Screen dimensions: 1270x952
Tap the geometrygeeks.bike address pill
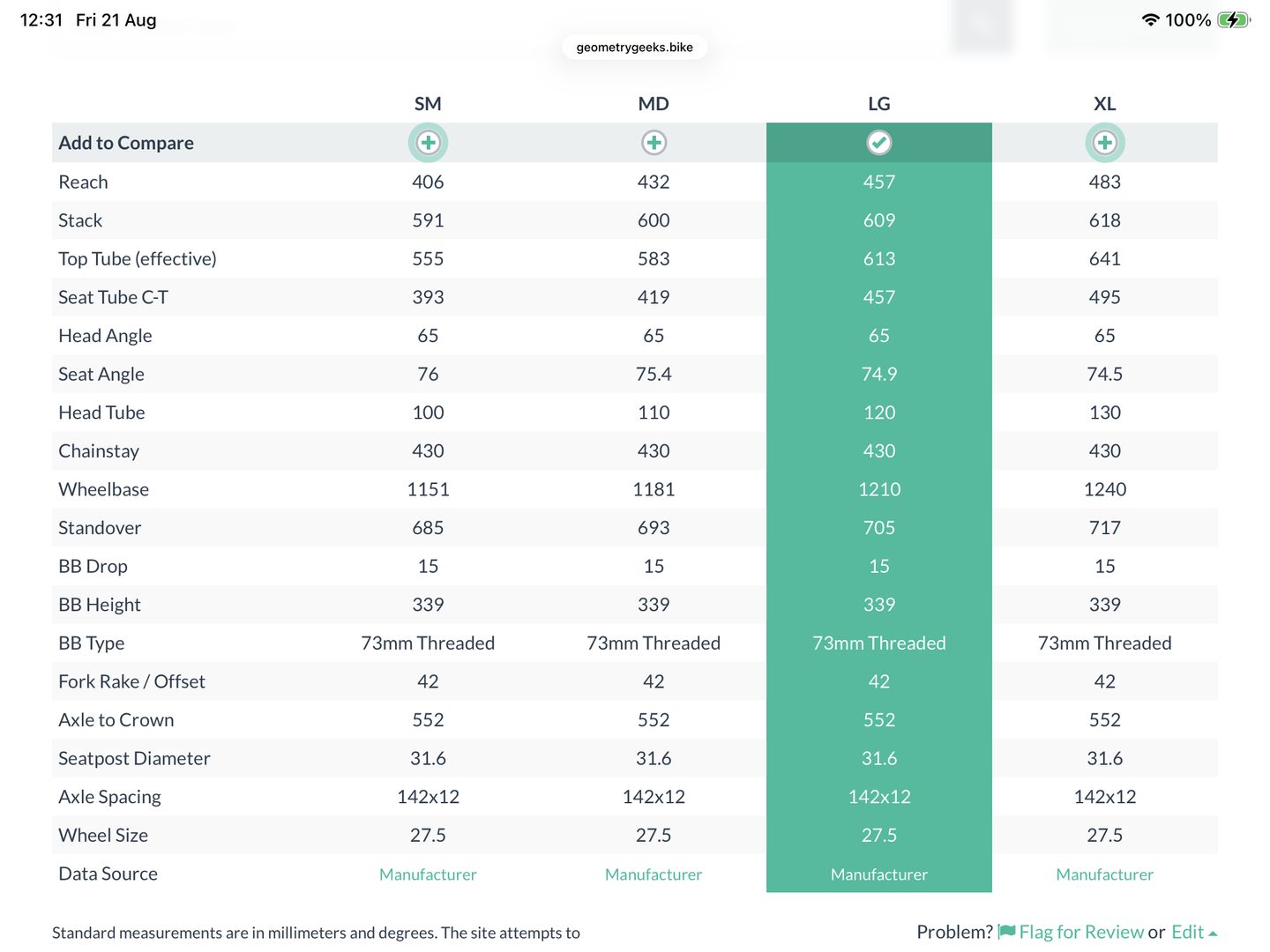point(635,48)
